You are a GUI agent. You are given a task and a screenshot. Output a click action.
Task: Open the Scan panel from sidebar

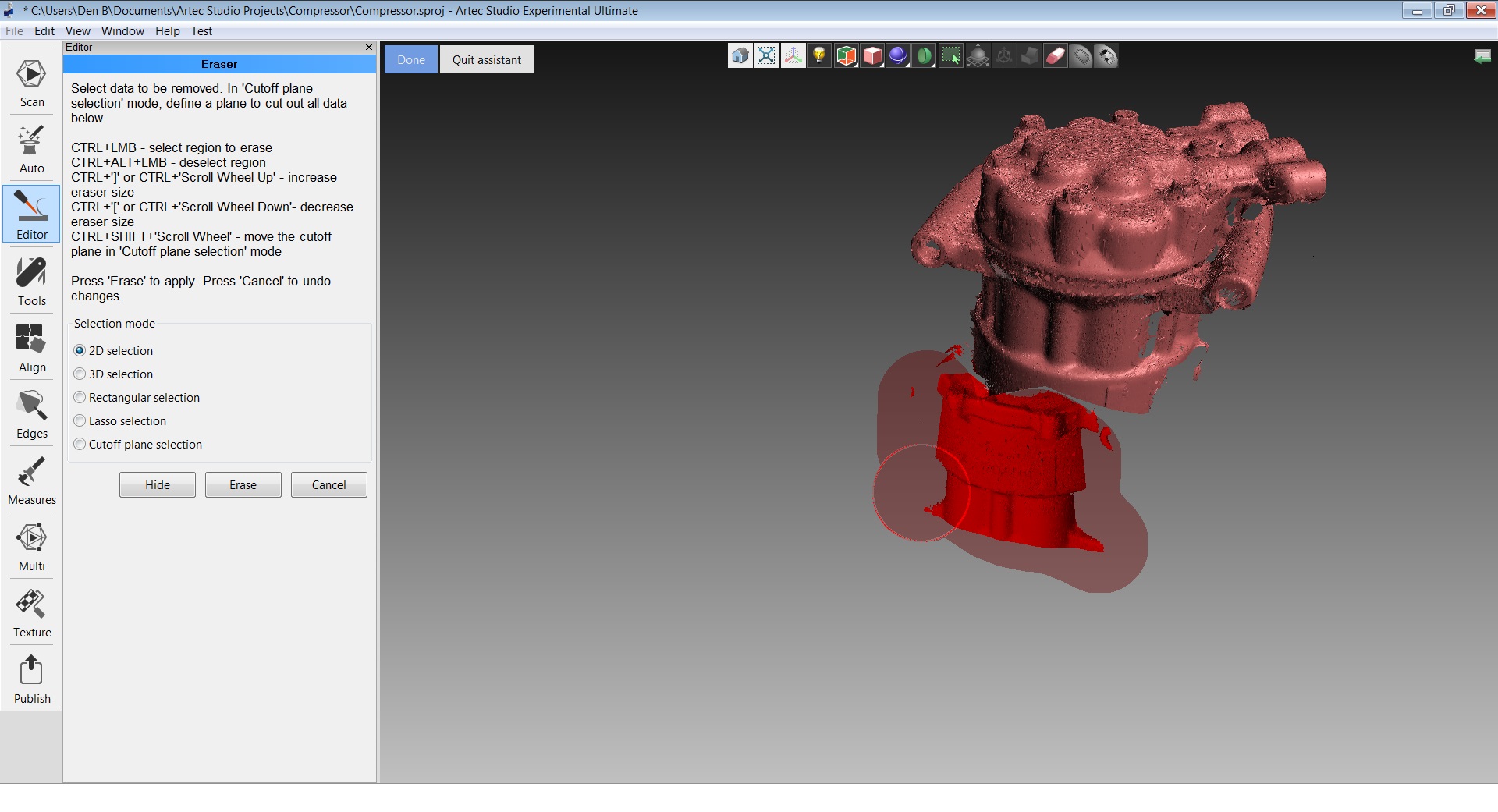(32, 83)
